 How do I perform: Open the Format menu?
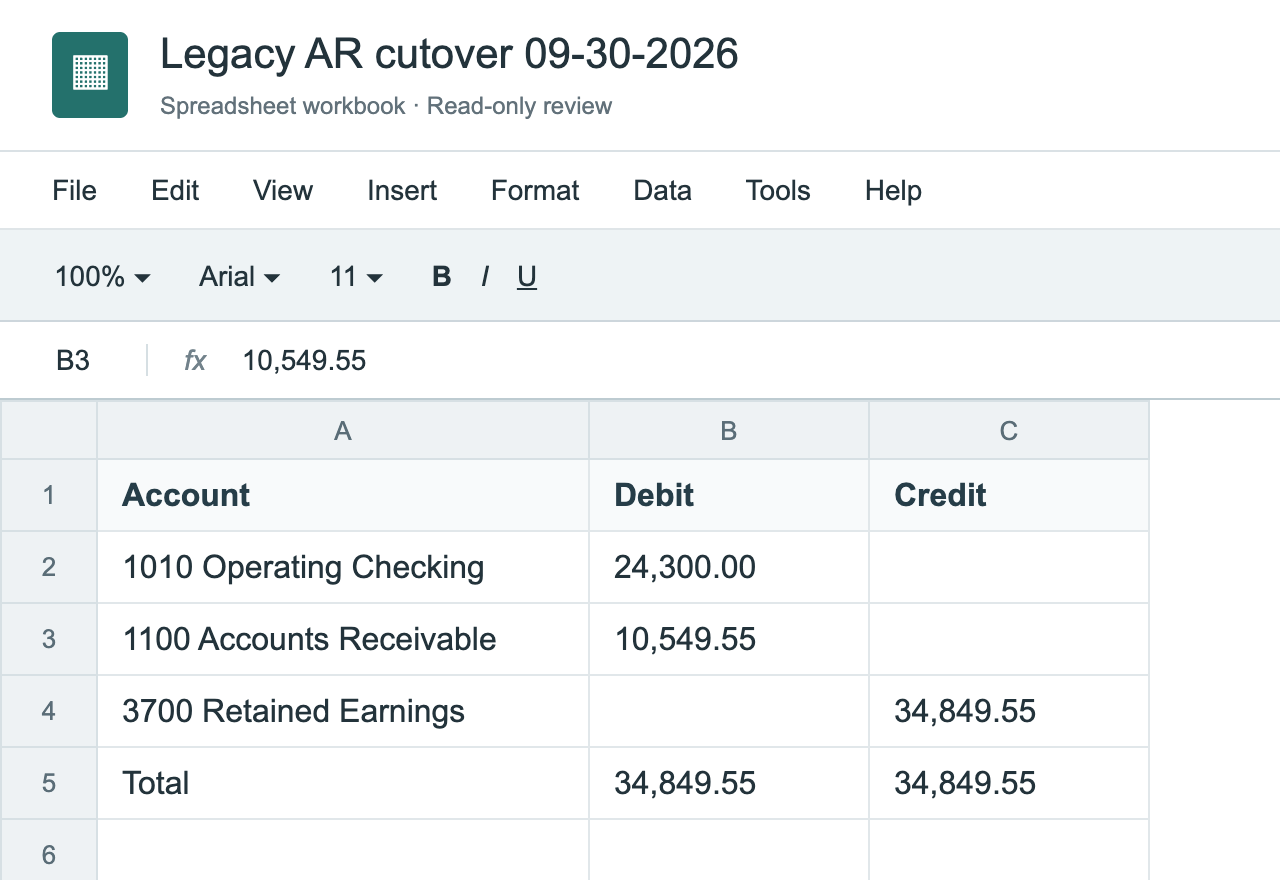pos(535,190)
